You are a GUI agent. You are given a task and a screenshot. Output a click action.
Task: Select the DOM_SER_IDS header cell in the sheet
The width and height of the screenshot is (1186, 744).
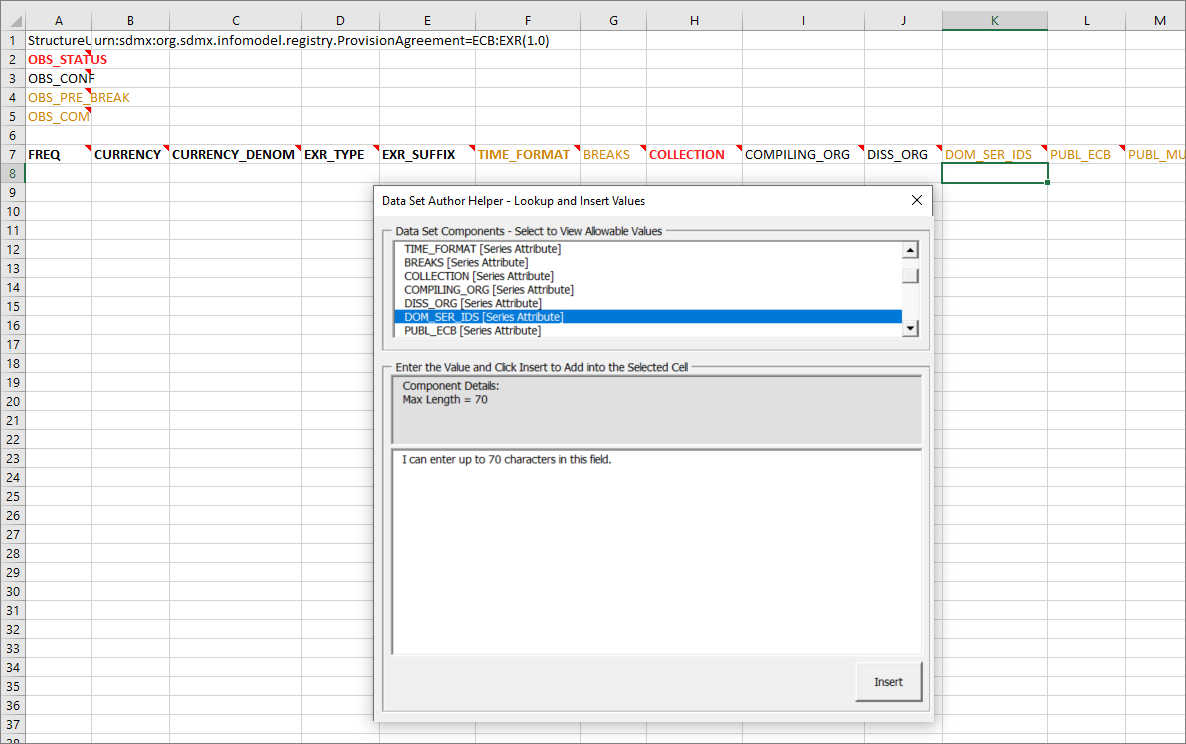coord(989,154)
